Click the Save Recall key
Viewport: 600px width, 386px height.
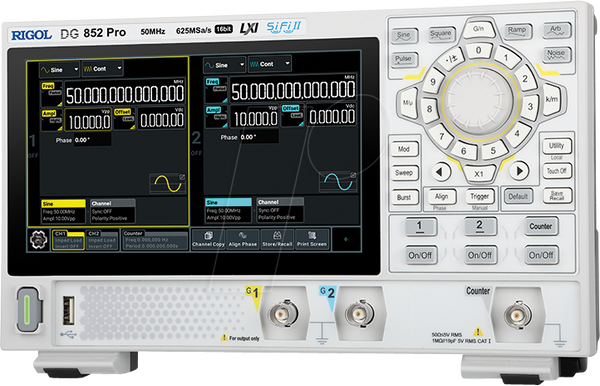(557, 195)
